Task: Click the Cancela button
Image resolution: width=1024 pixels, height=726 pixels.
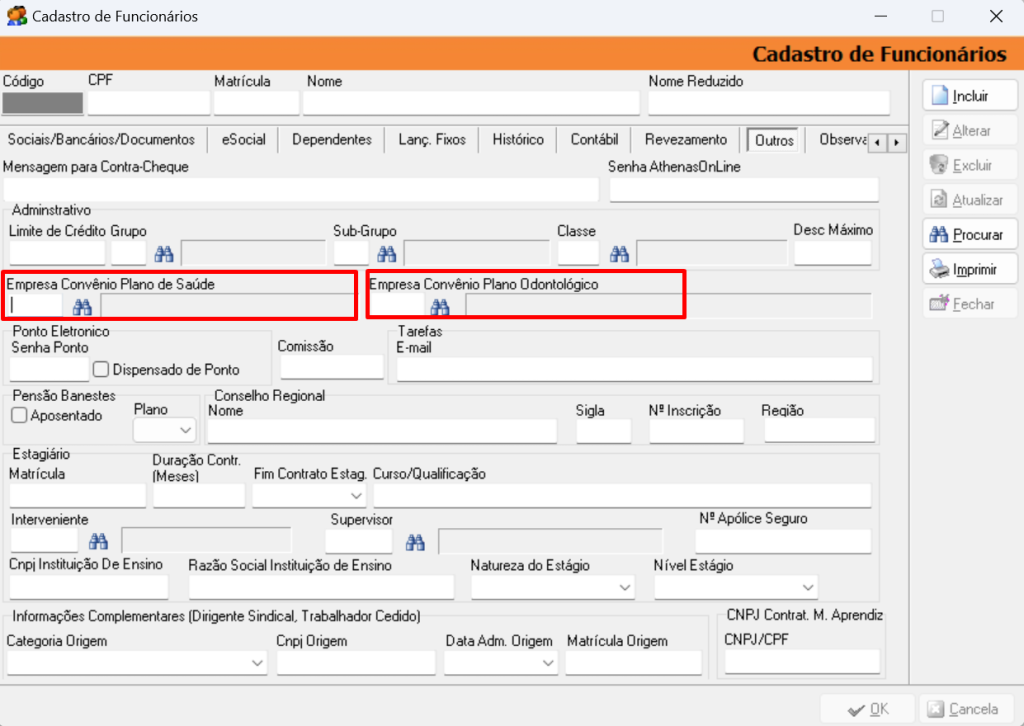Action: 967,708
